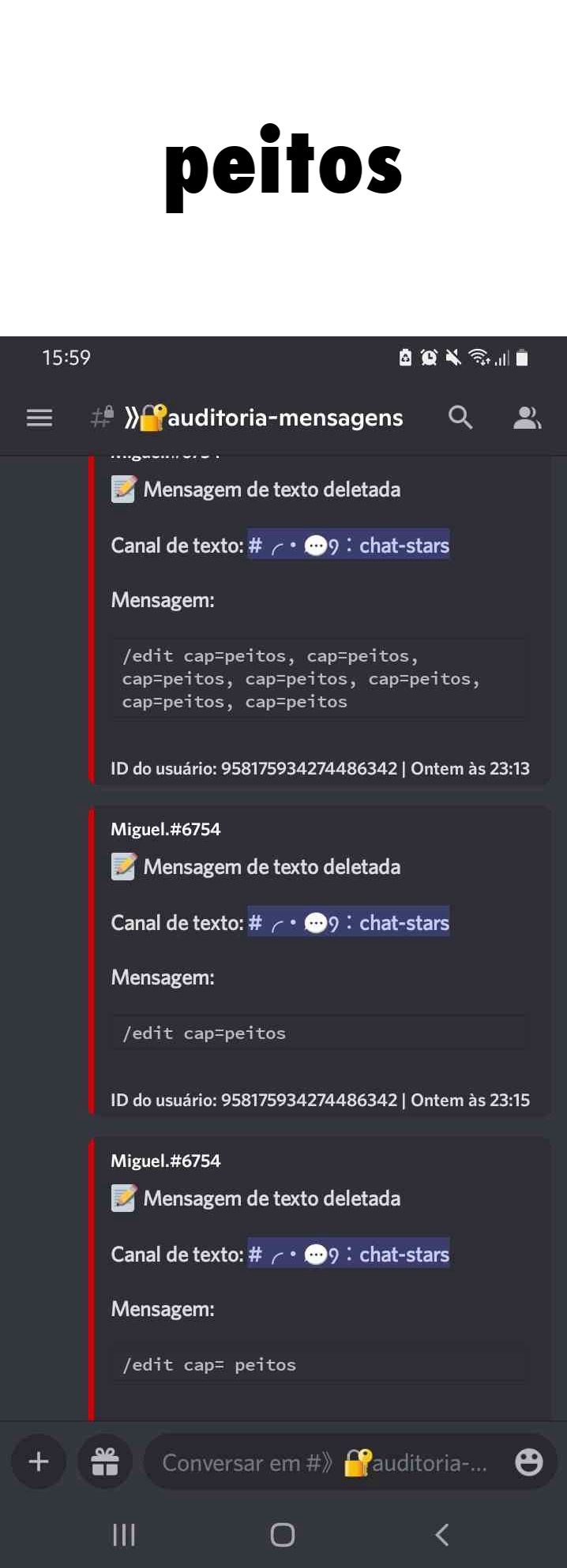Open chat-stars link in the last embed

point(348,1254)
